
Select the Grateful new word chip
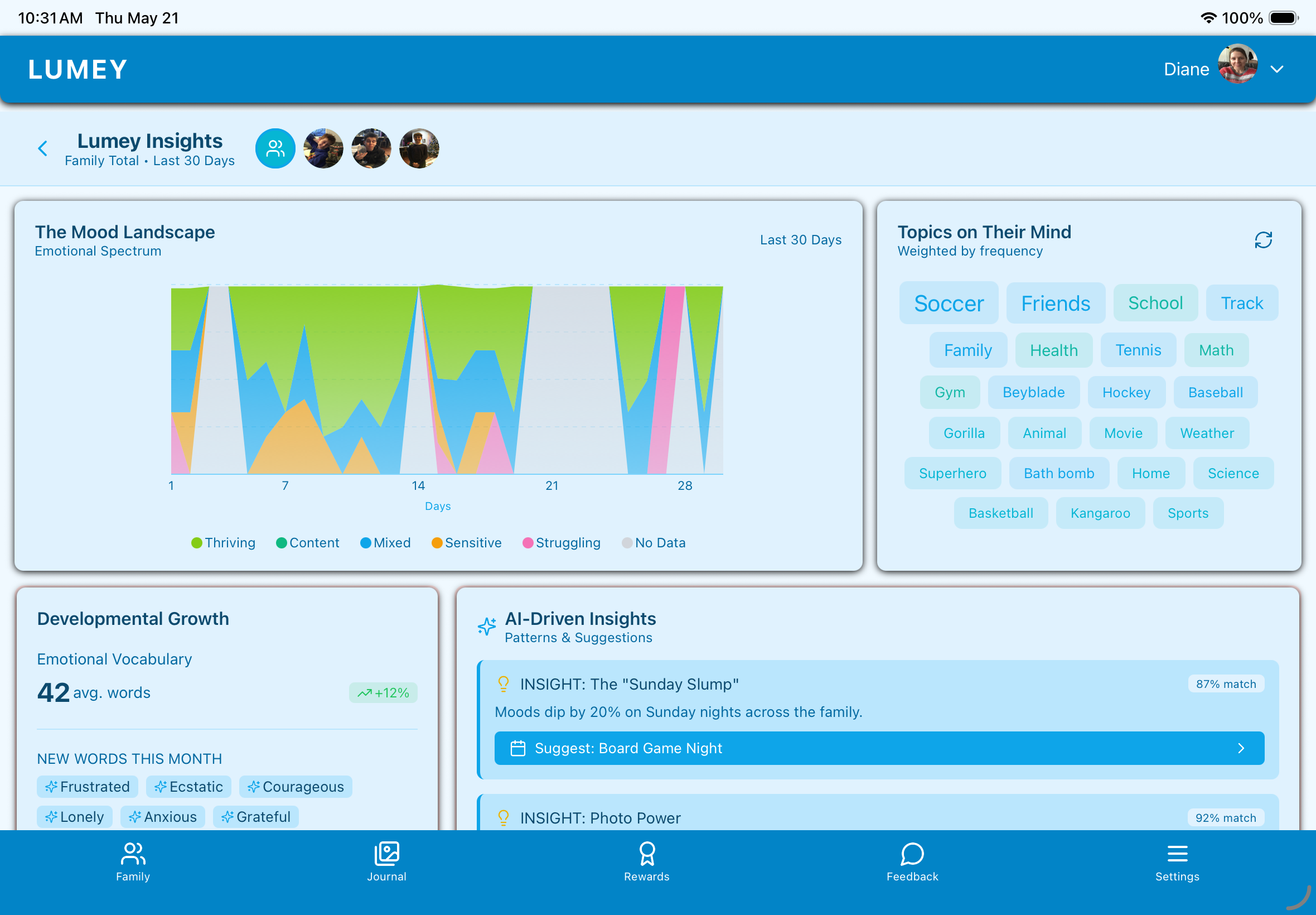[x=255, y=817]
